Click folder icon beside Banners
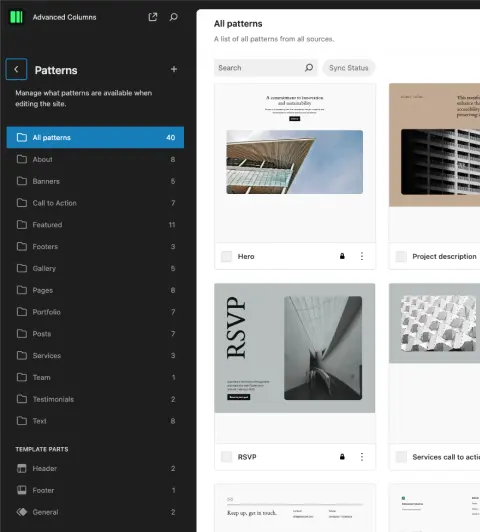This screenshot has height=532, width=480. click(x=22, y=181)
